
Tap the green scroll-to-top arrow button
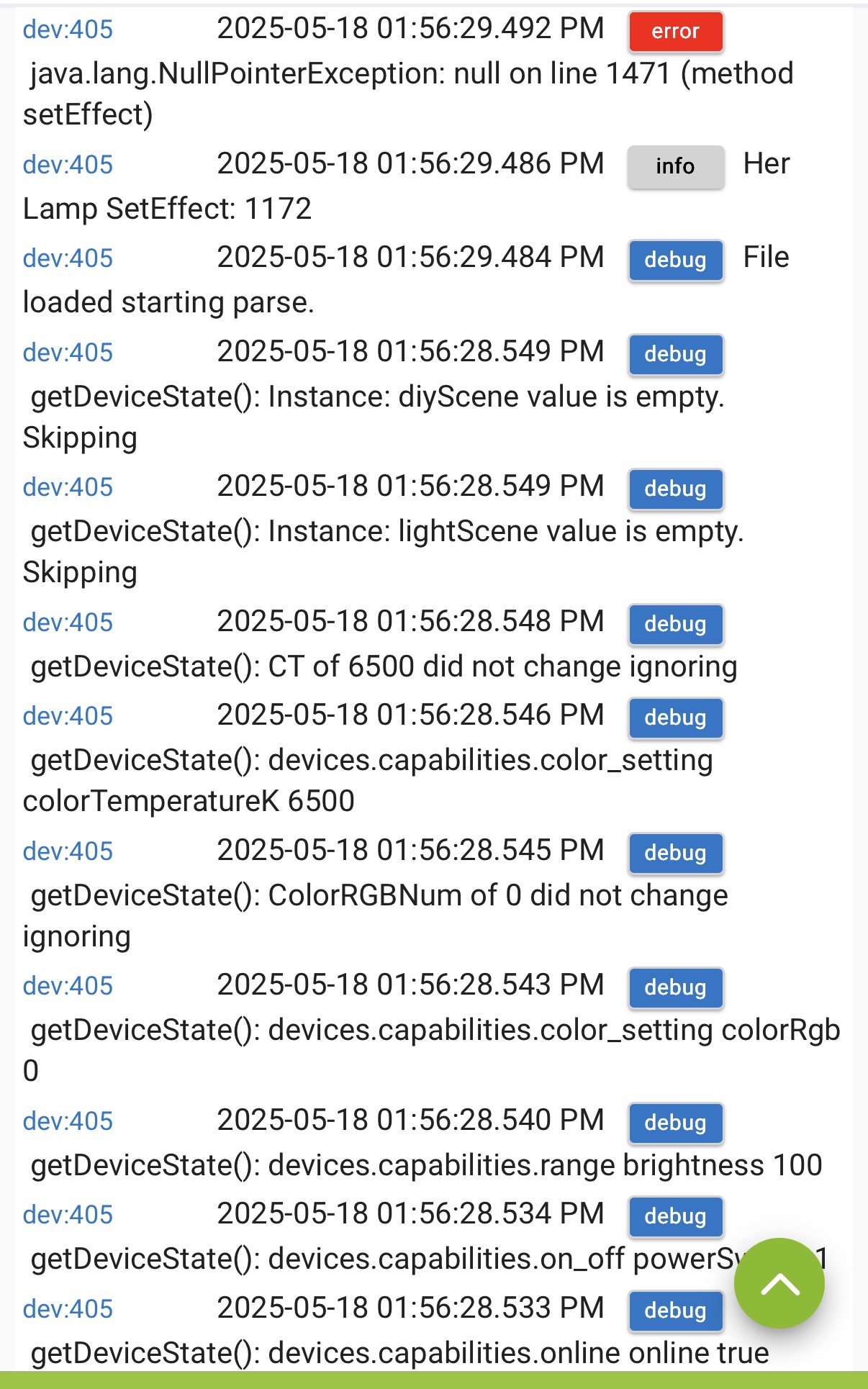(x=779, y=1283)
